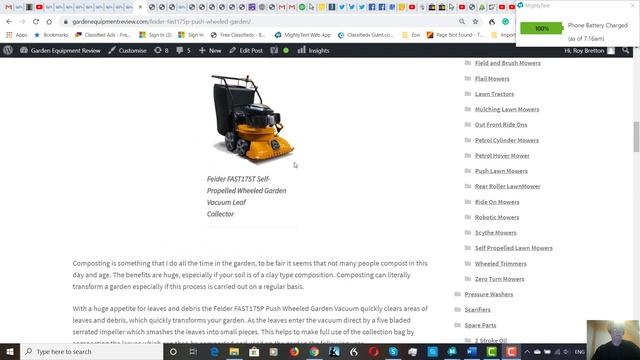Click Edit Post in the admin bar

[x=246, y=51]
